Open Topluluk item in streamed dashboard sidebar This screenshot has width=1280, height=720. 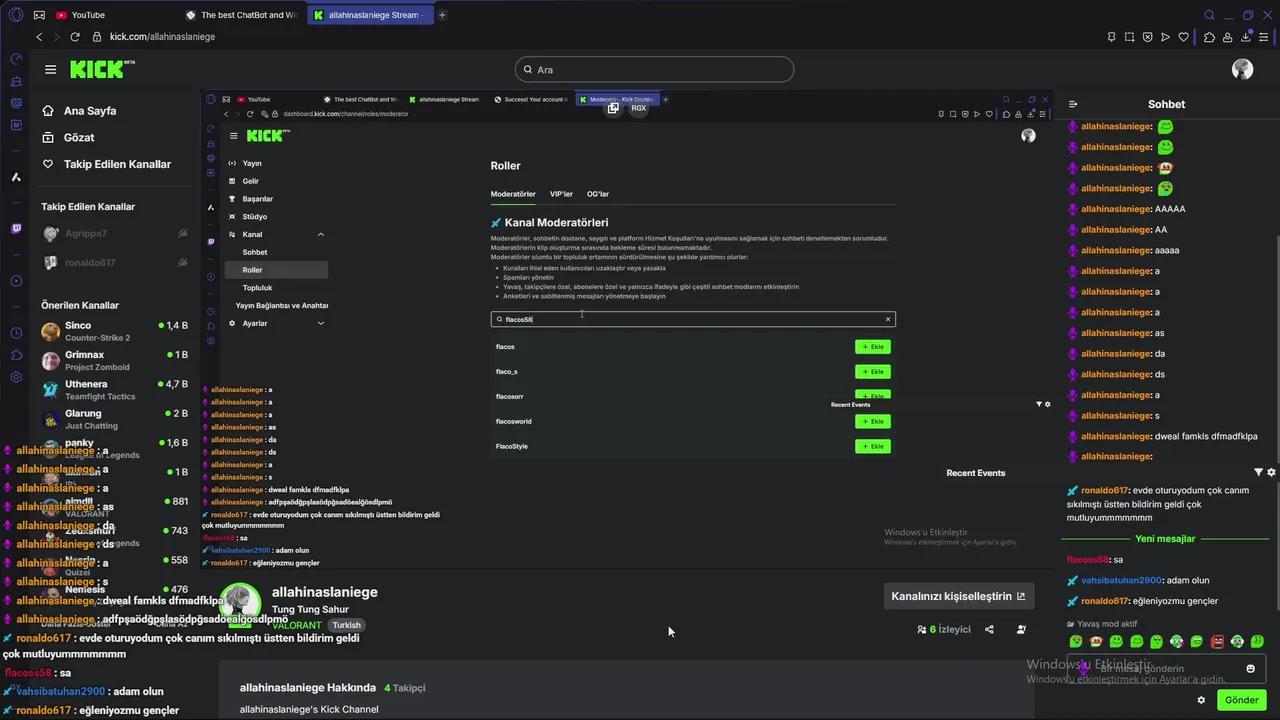tap(257, 288)
